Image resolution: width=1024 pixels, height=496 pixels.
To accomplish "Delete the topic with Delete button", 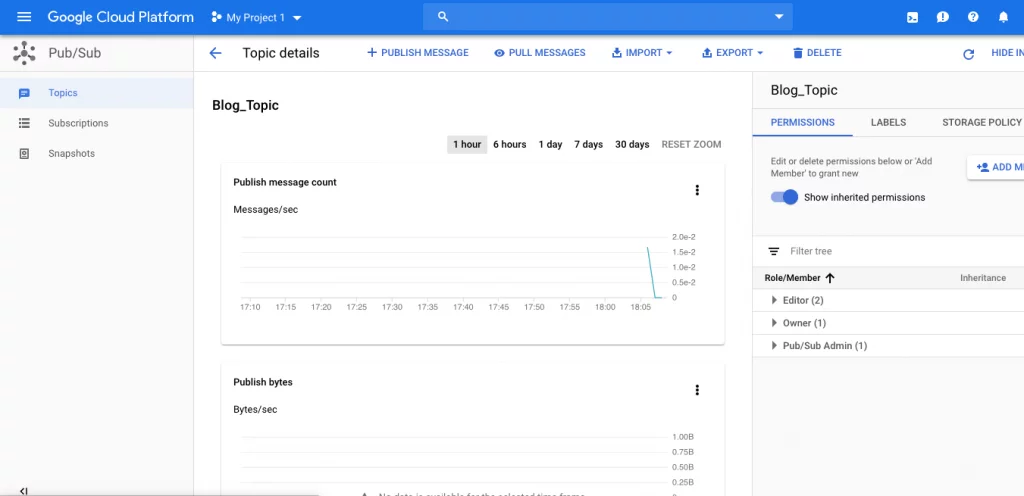I will [x=817, y=53].
